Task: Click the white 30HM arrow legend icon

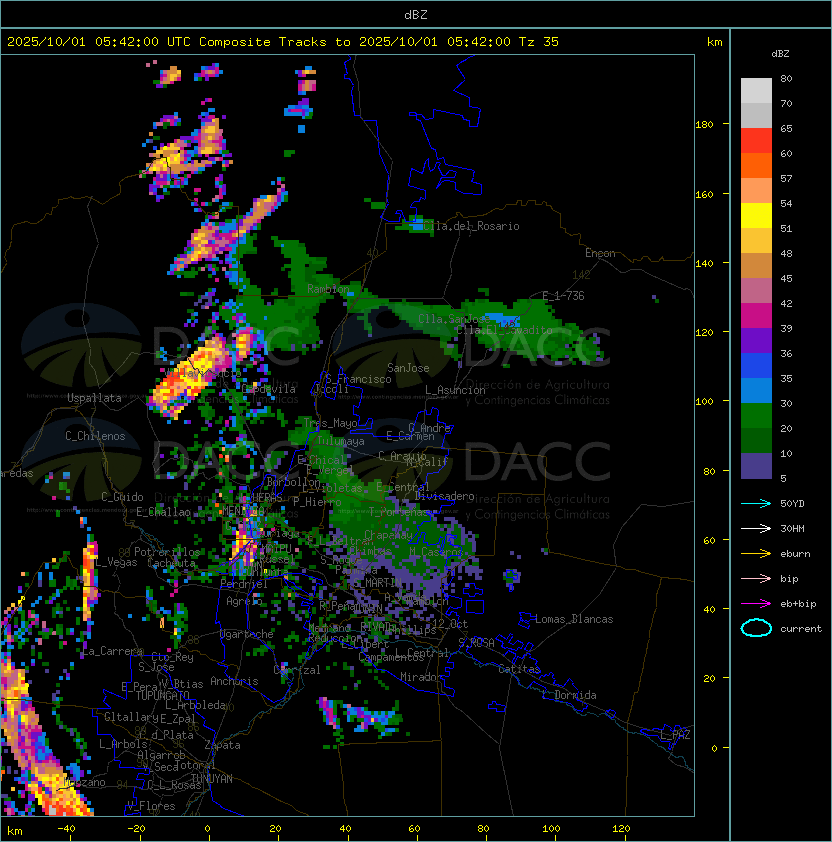Action: 756,529
